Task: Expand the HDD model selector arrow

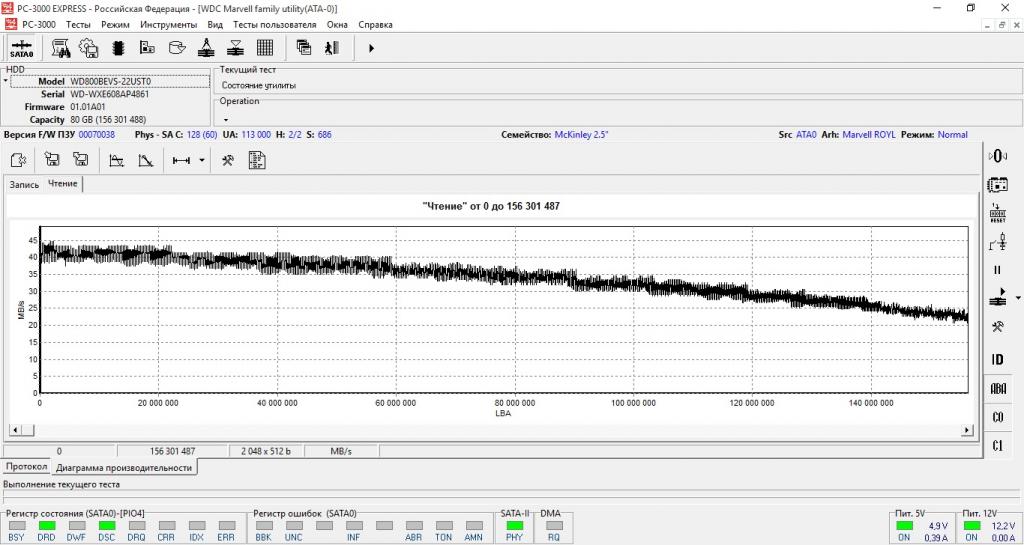Action: (x=6, y=81)
